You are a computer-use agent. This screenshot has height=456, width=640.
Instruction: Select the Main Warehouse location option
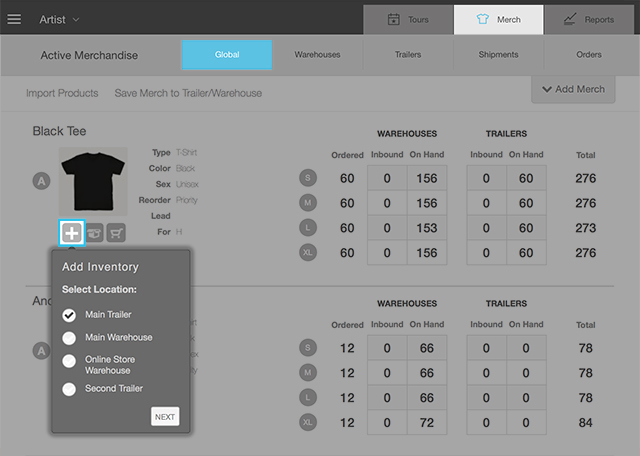(x=69, y=338)
